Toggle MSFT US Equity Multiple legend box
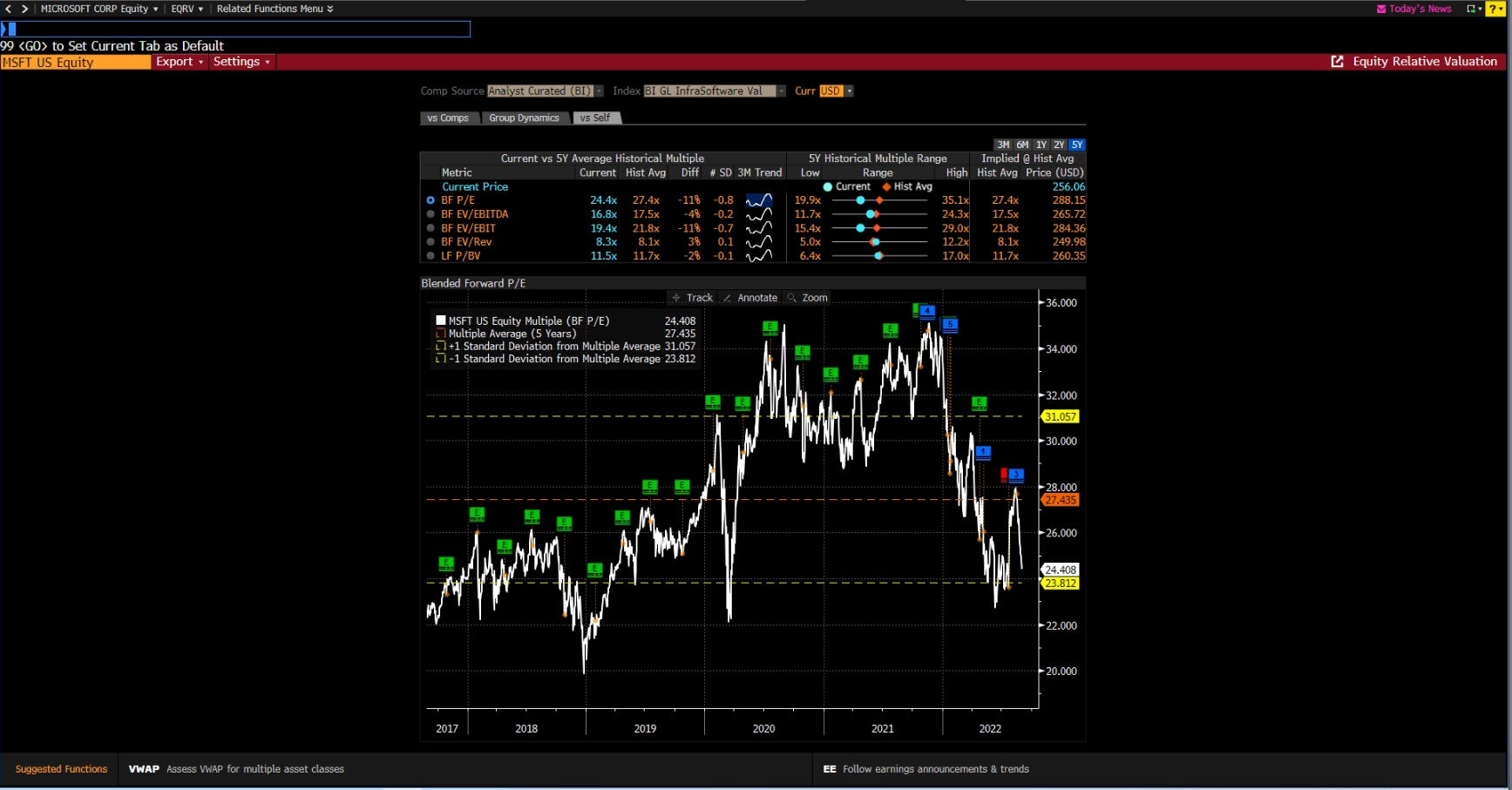This screenshot has width=1512, height=790. click(441, 321)
